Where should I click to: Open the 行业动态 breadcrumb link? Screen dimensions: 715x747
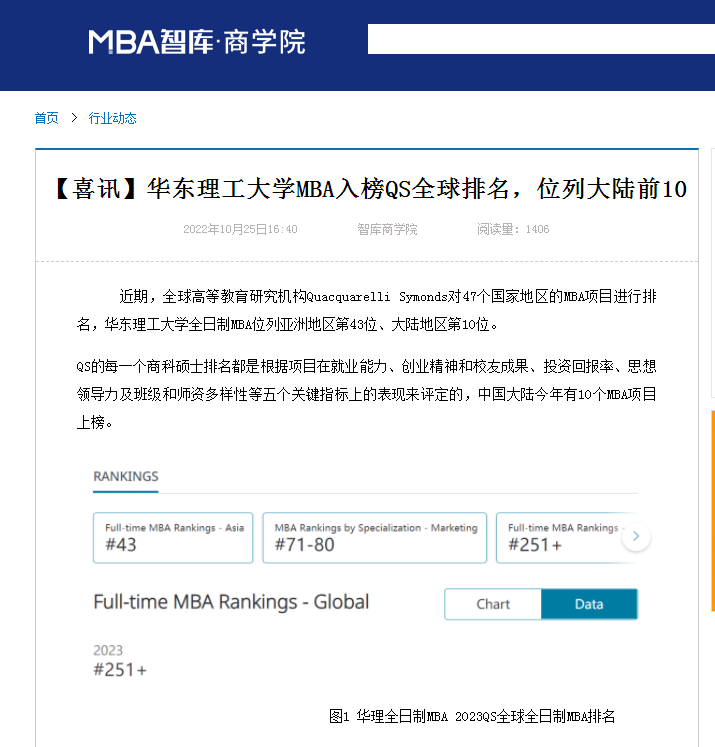point(112,118)
